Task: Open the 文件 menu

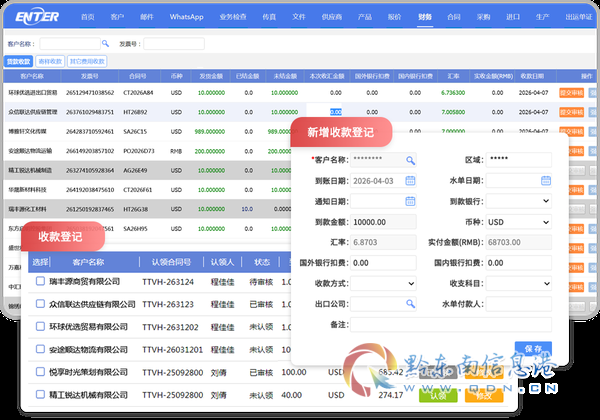Action: (x=299, y=17)
